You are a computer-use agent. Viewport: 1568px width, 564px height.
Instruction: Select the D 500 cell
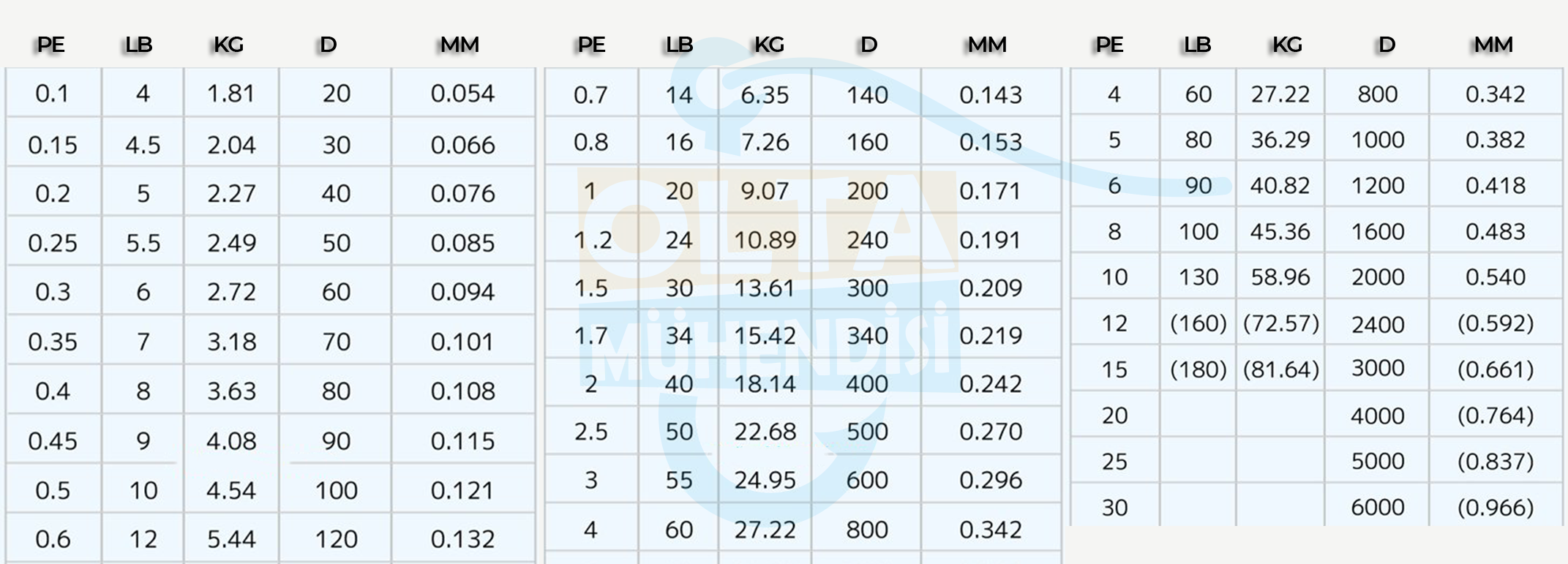point(867,431)
